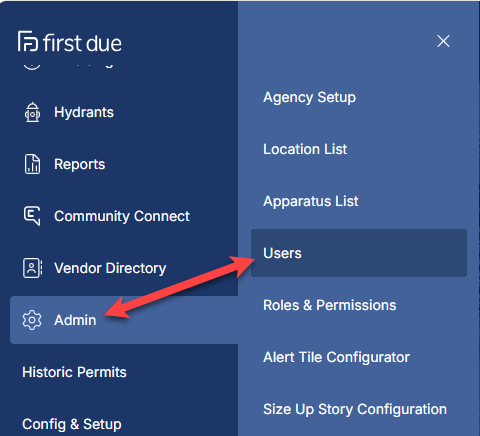This screenshot has height=436, width=480.
Task: Expand the Admin sidebar section
Action: click(x=124, y=320)
